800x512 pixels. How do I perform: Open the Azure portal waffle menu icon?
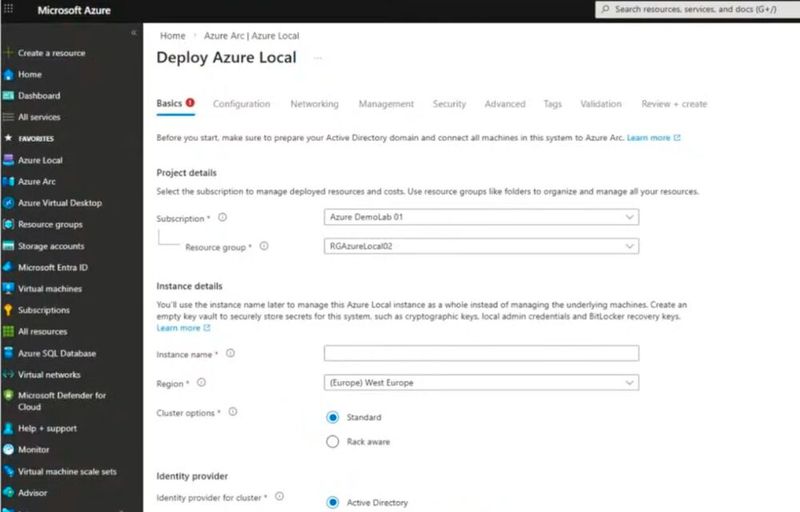click(8, 9)
